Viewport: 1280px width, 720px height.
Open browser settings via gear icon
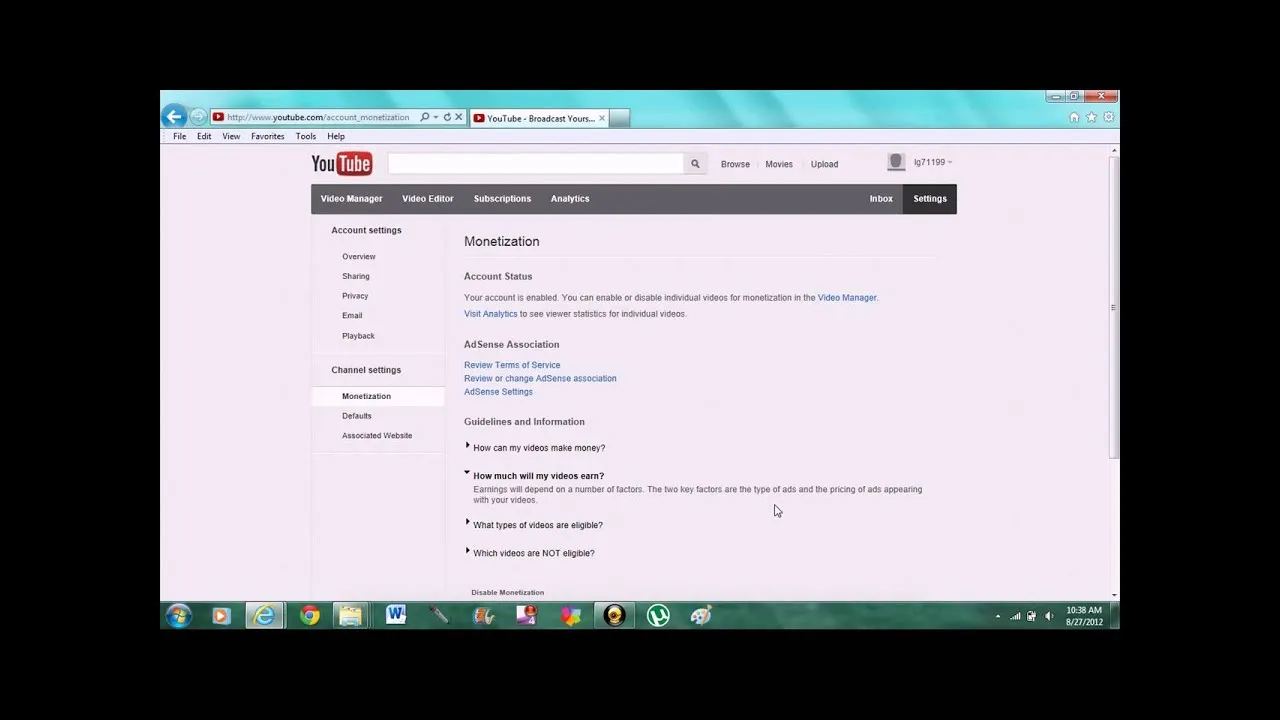1108,117
